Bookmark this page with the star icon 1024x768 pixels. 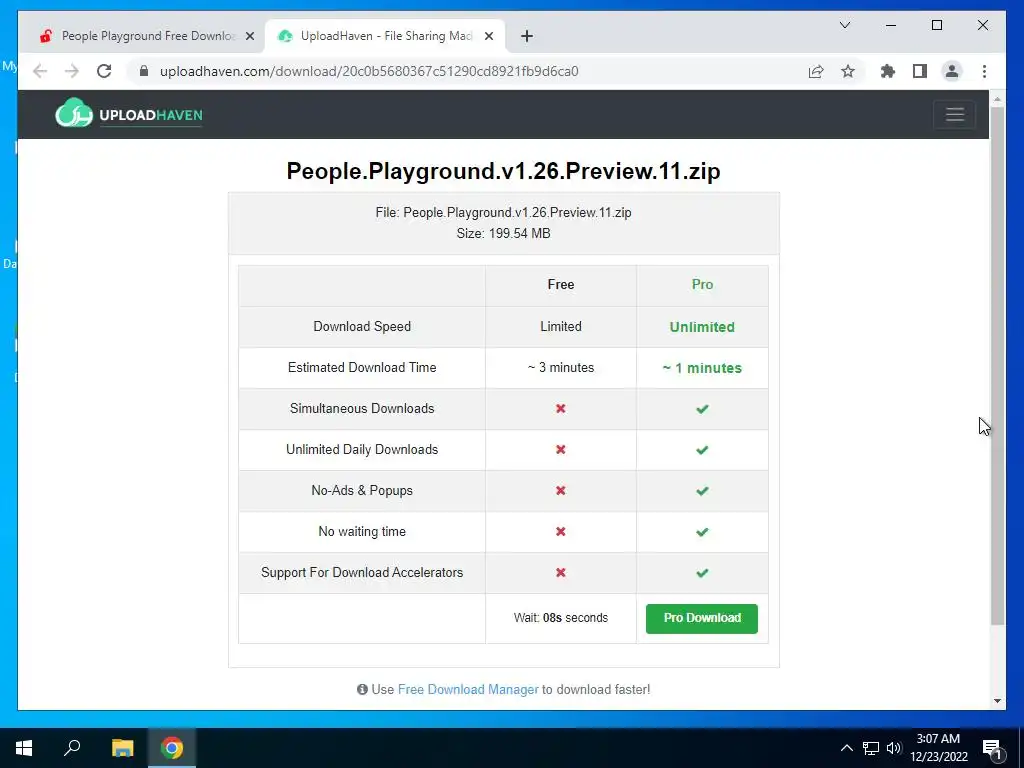(x=848, y=71)
